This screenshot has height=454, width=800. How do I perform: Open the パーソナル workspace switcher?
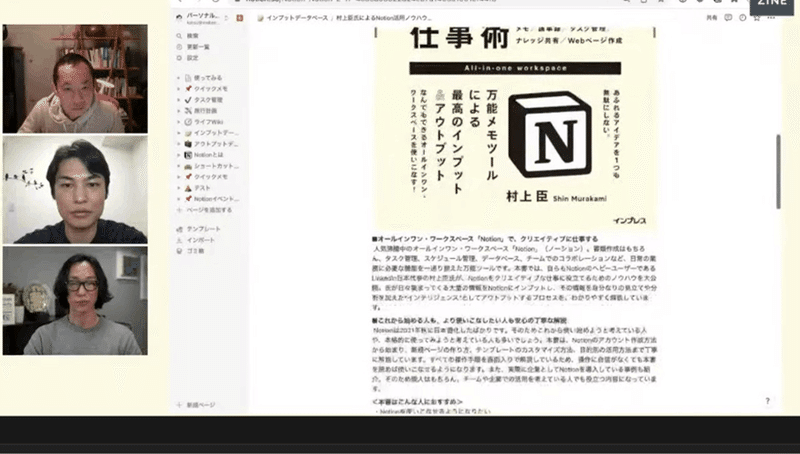click(203, 18)
